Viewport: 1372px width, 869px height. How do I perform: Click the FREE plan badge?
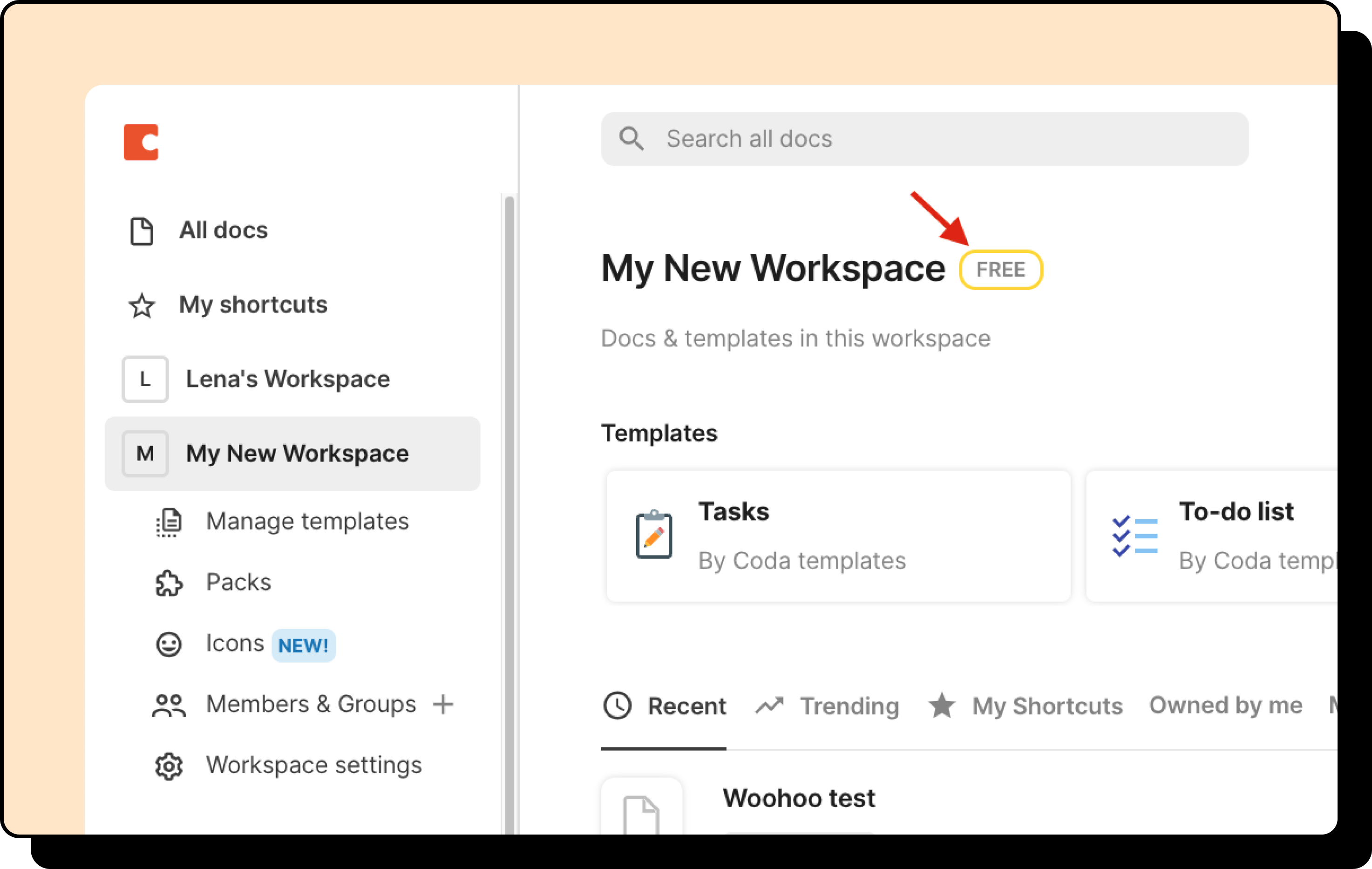(x=1001, y=269)
